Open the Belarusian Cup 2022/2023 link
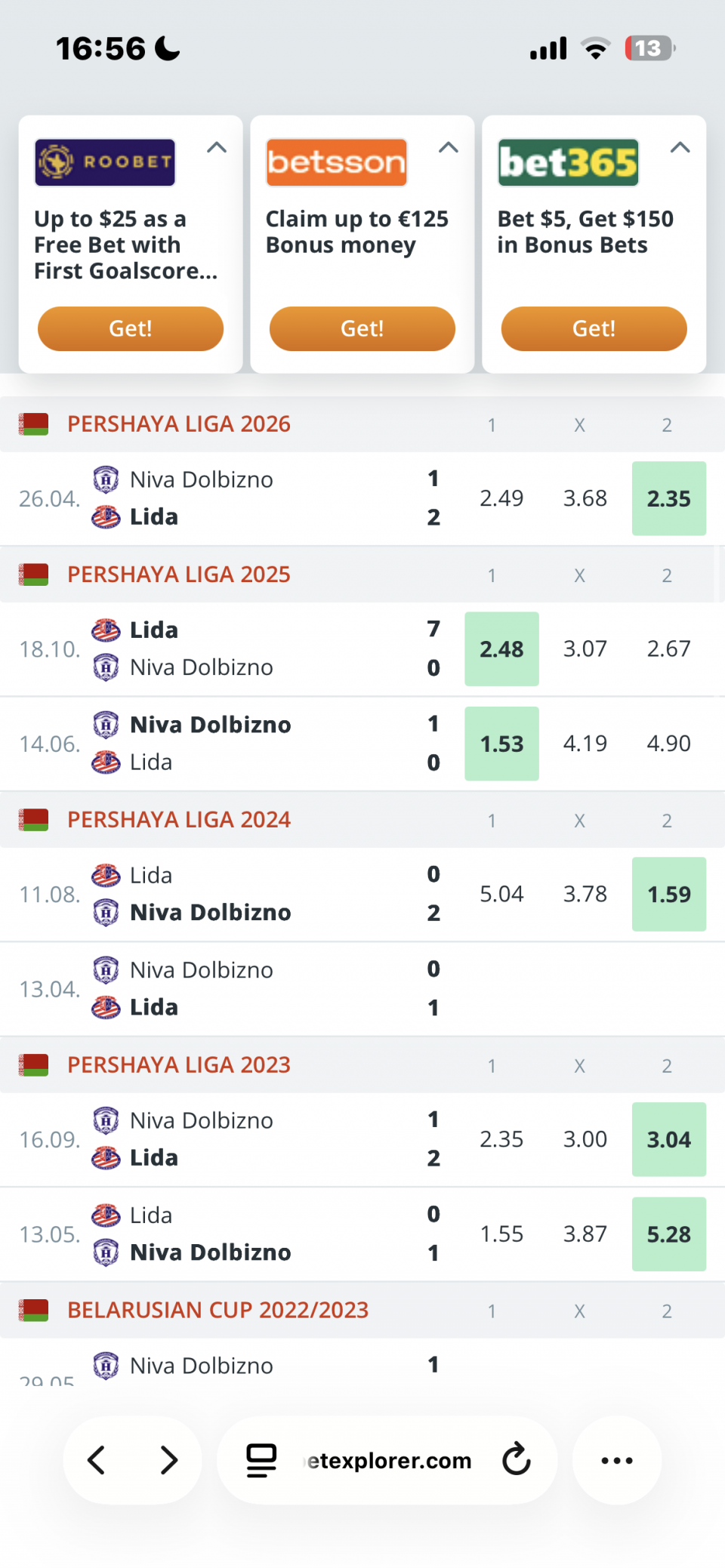Image resolution: width=725 pixels, height=1568 pixels. click(218, 1310)
